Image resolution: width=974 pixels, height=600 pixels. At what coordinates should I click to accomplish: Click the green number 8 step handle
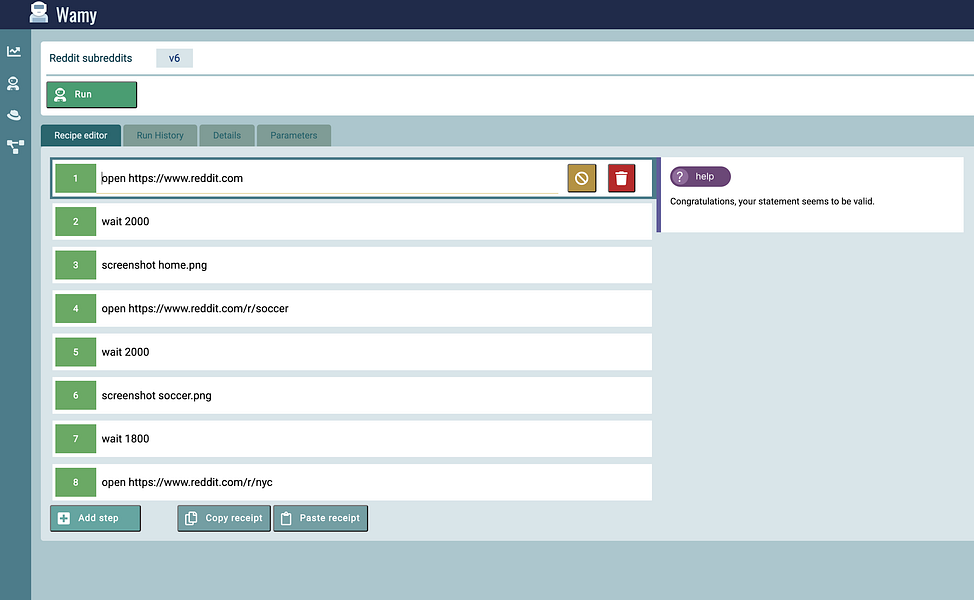pos(76,483)
